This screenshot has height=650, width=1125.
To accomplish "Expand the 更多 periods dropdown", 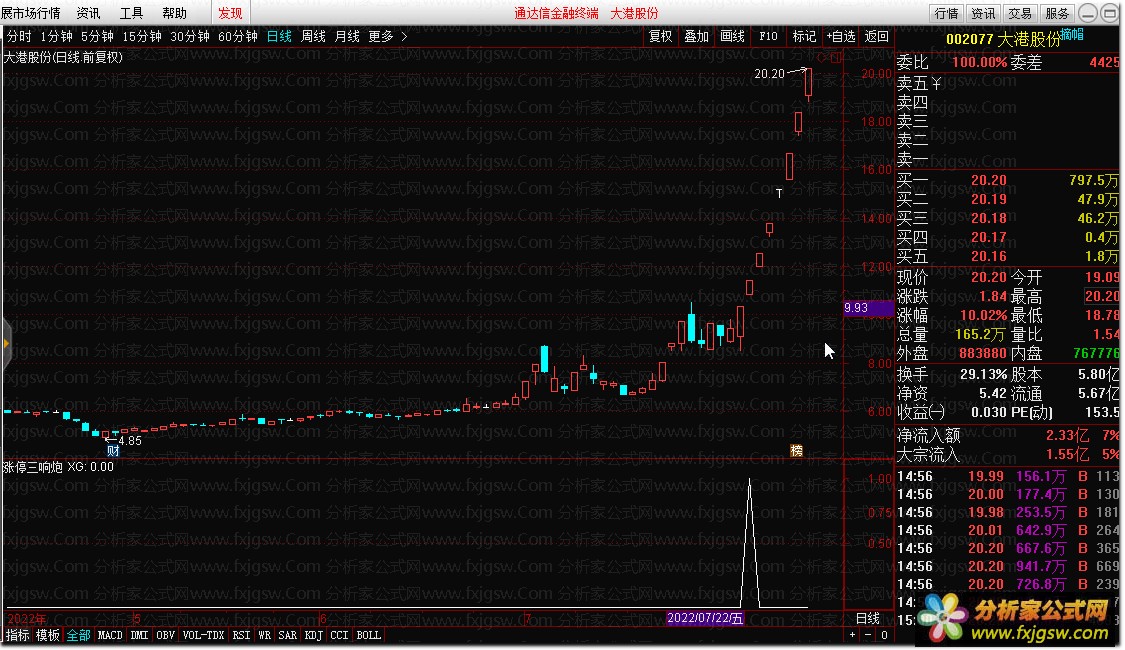I will tap(381, 36).
